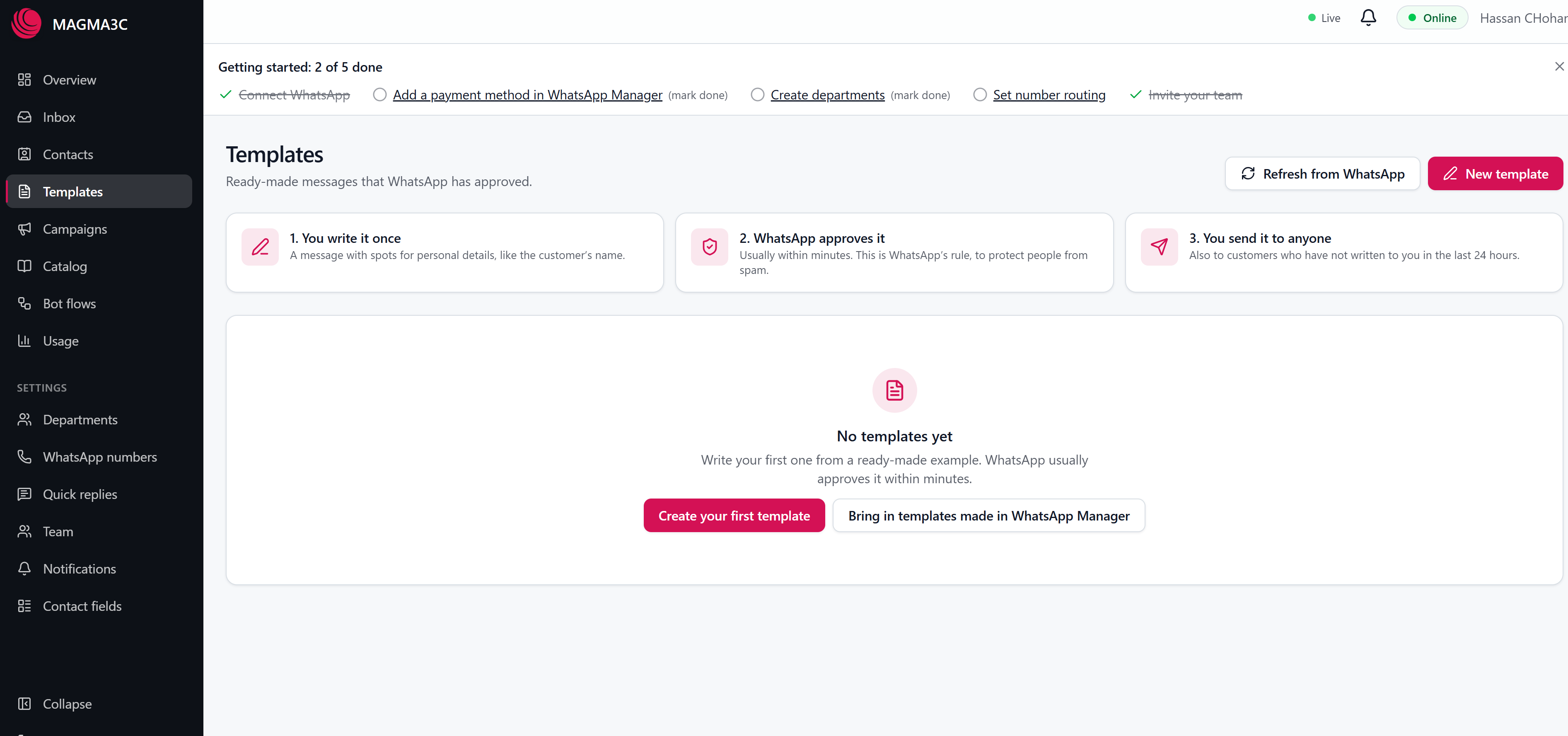The width and height of the screenshot is (1568, 736).
Task: Open the Set number routing link
Action: coord(1049,95)
